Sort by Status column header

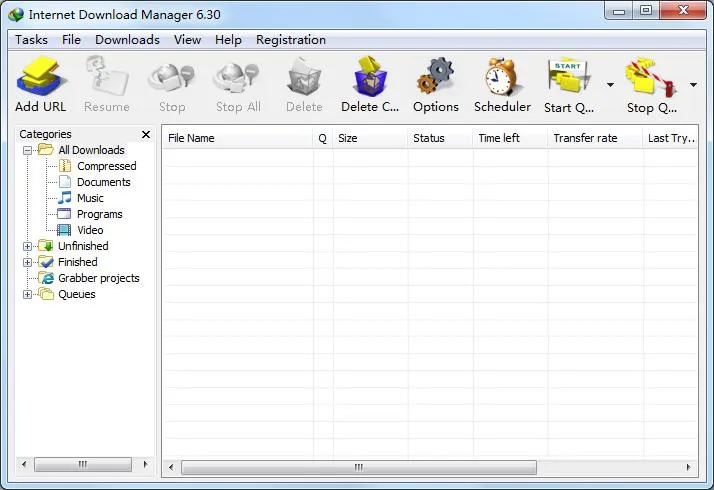point(440,138)
